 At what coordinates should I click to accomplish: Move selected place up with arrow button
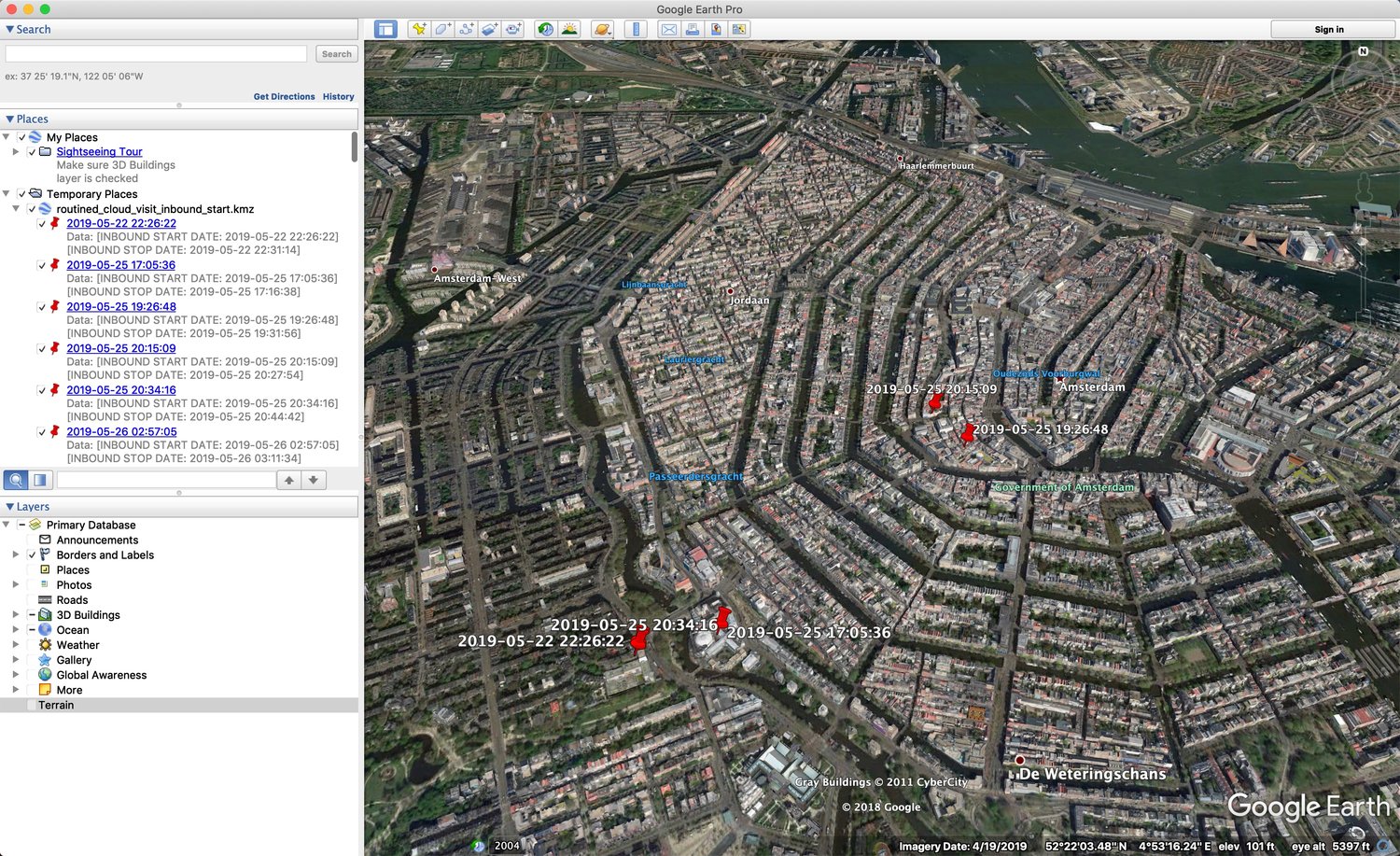(x=289, y=480)
